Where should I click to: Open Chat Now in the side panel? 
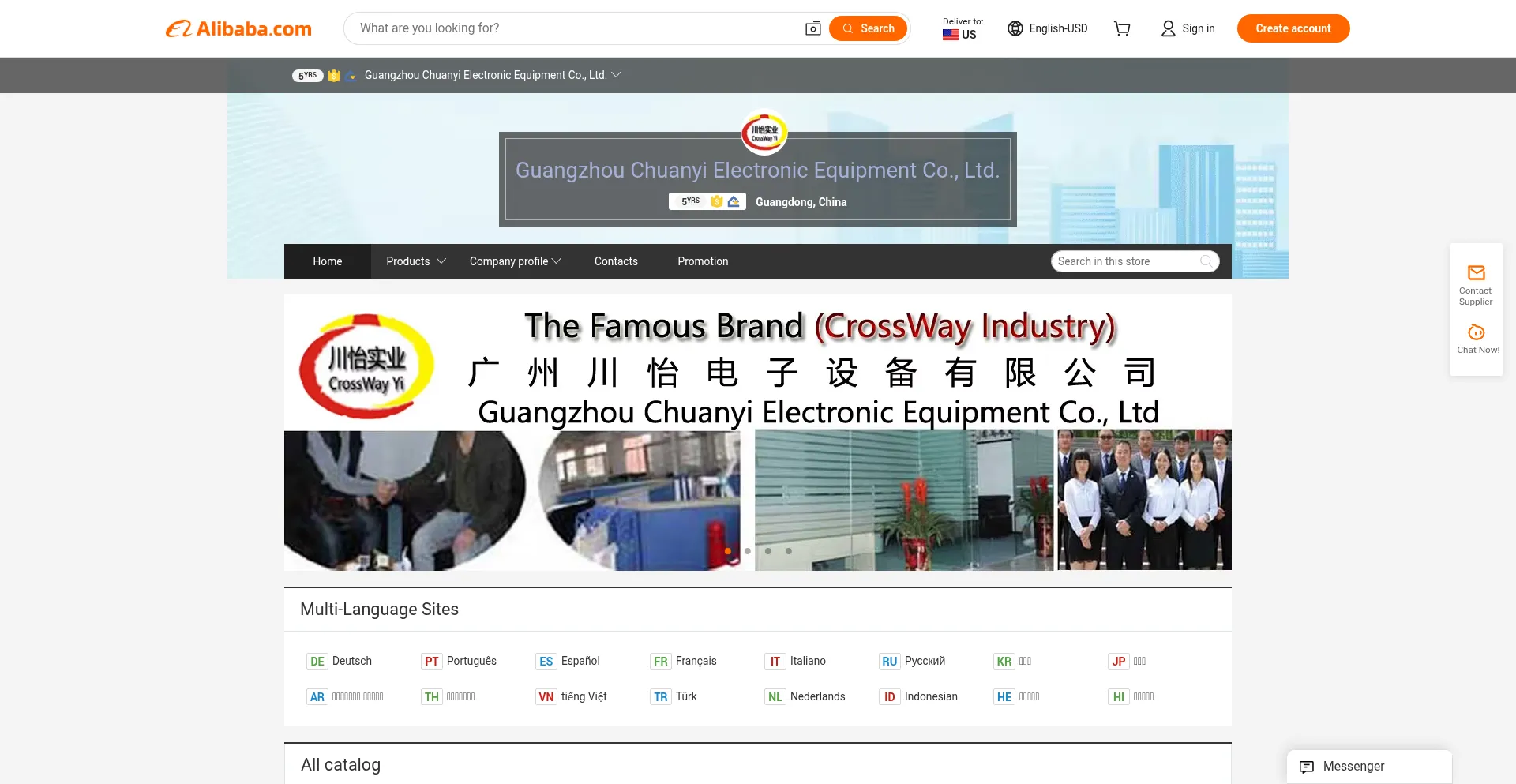click(1477, 338)
